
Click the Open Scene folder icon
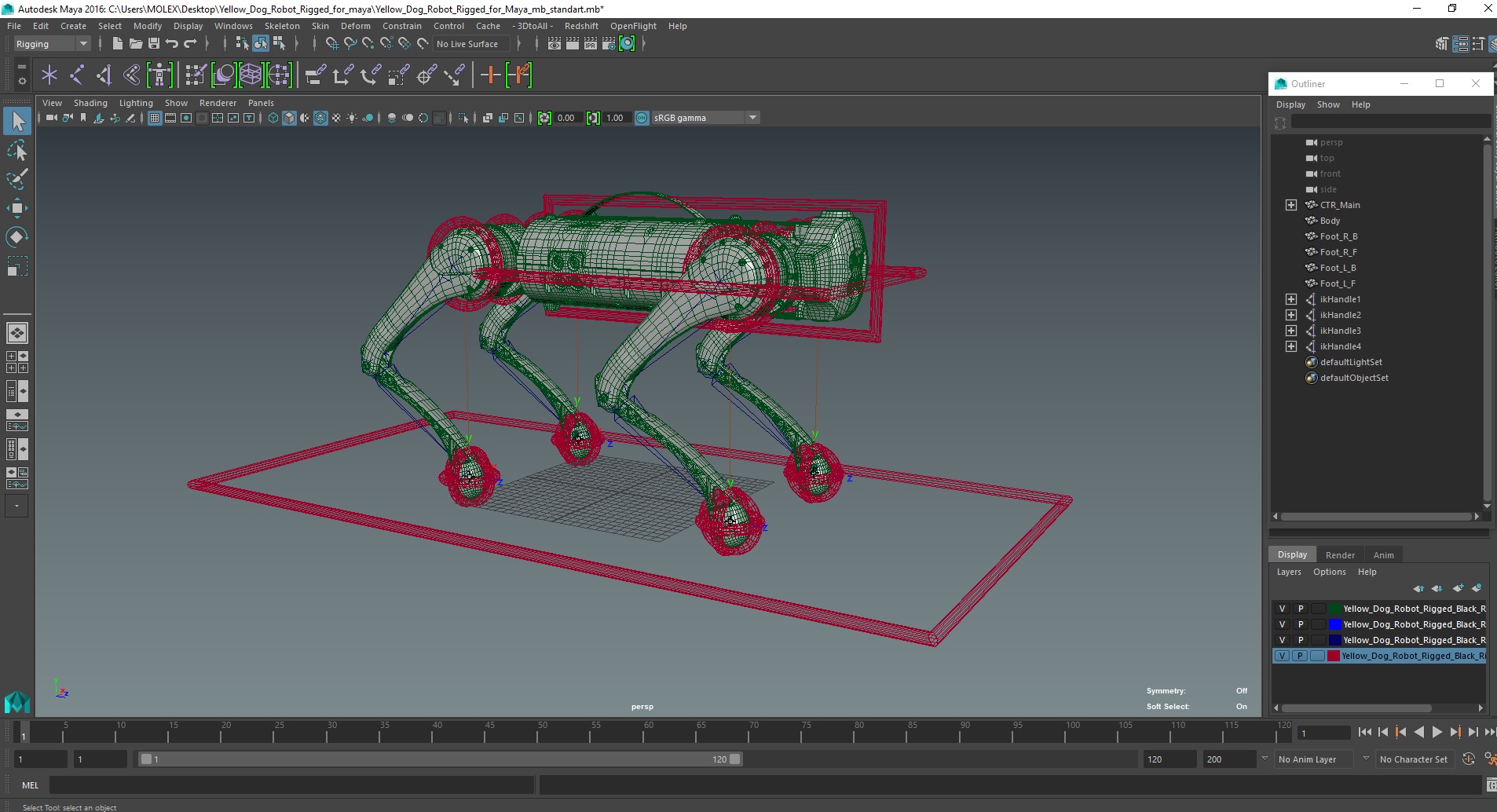(135, 44)
